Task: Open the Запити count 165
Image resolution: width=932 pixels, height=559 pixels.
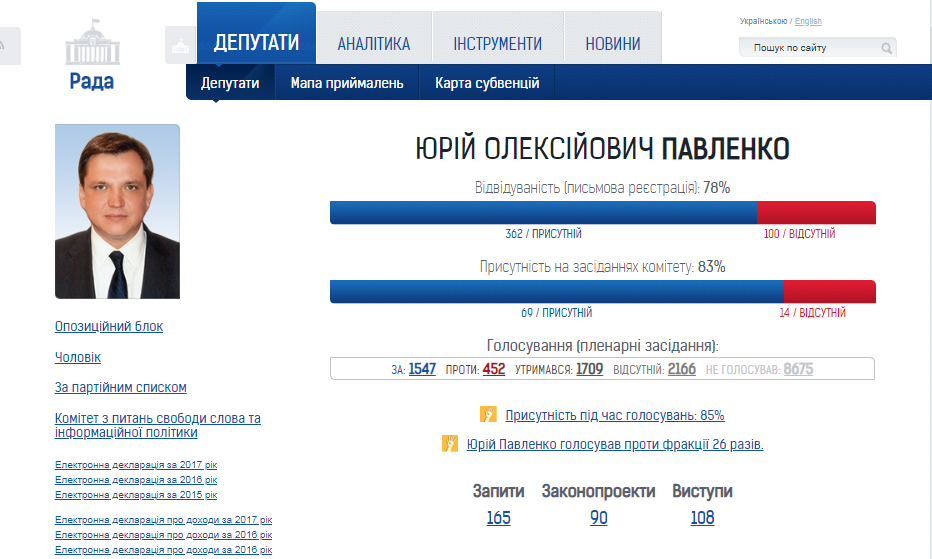Action: point(498,517)
